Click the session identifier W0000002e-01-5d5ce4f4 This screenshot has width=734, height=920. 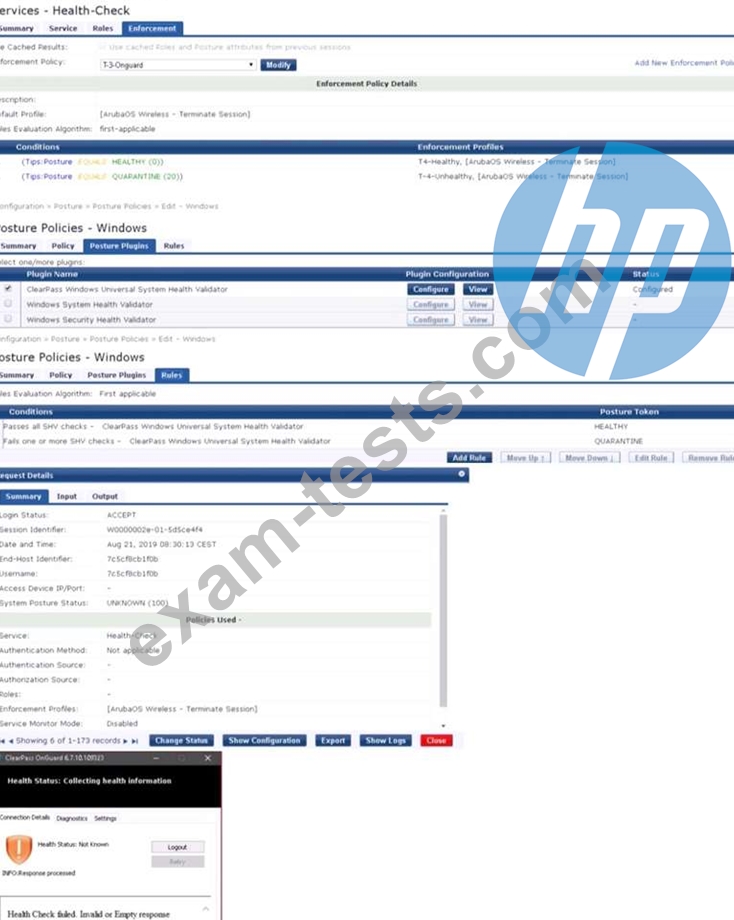pyautogui.click(x=154, y=530)
